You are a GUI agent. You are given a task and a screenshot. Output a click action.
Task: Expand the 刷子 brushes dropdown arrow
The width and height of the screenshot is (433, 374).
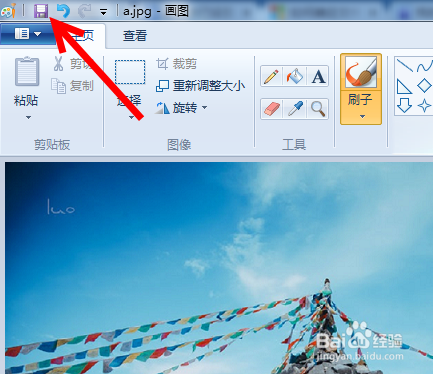click(x=362, y=117)
